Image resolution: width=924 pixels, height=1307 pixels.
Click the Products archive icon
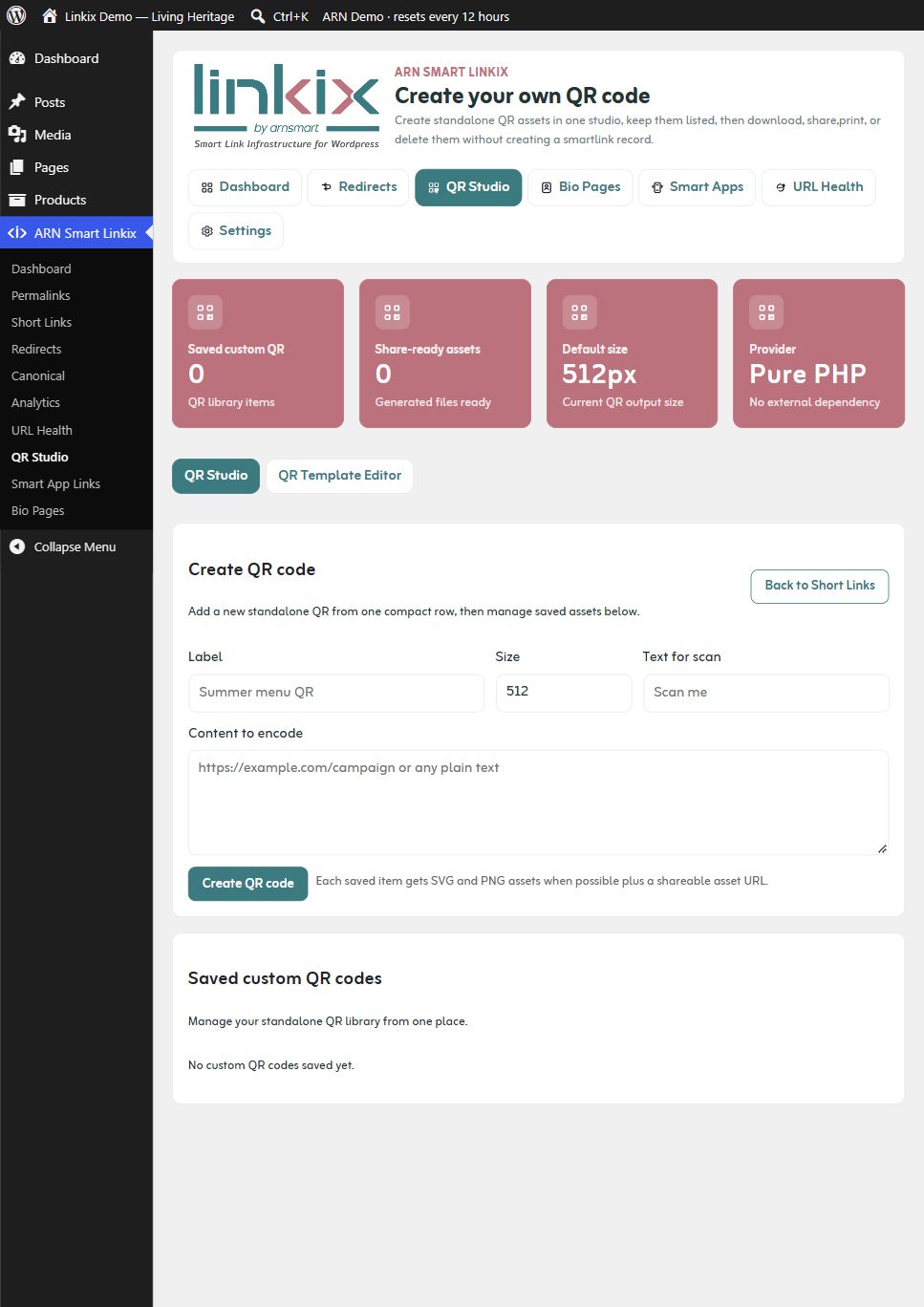coord(17,200)
